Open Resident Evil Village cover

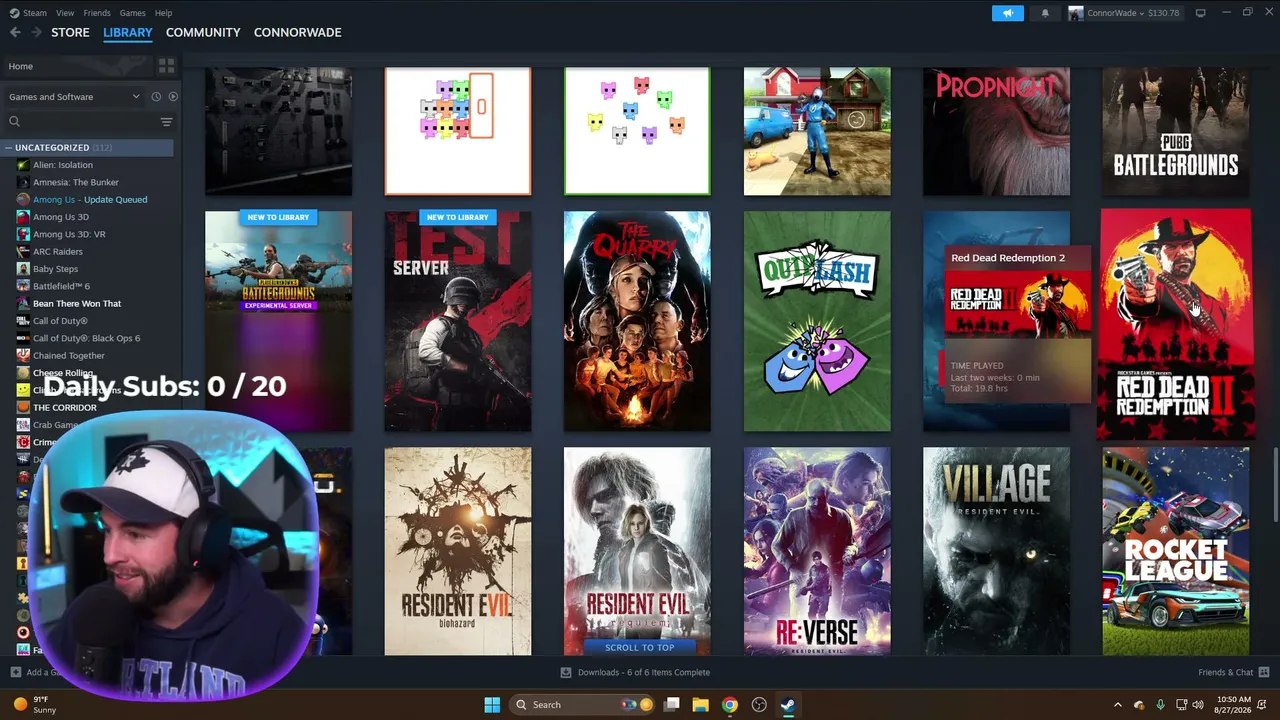pyautogui.click(x=996, y=551)
